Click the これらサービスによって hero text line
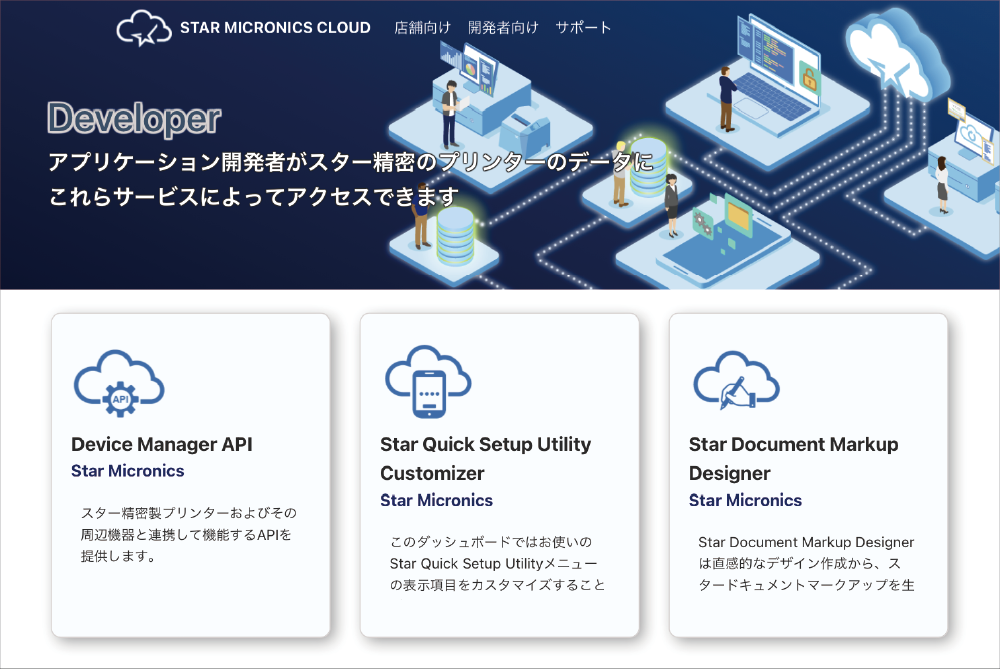 pyautogui.click(x=254, y=196)
